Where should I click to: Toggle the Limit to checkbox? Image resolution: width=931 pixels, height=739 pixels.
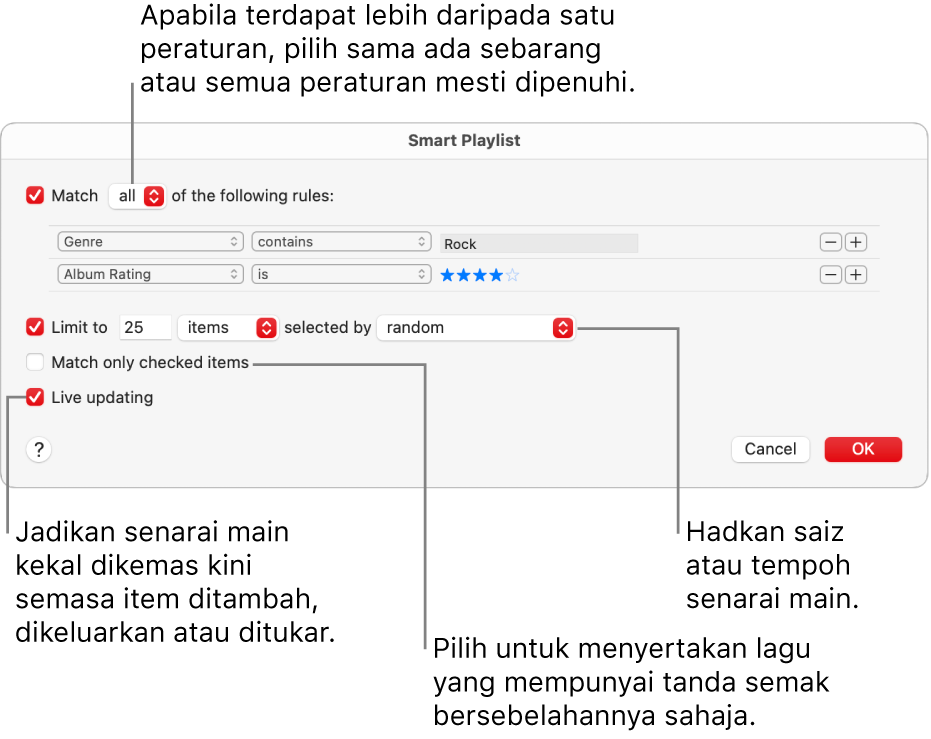[35, 327]
